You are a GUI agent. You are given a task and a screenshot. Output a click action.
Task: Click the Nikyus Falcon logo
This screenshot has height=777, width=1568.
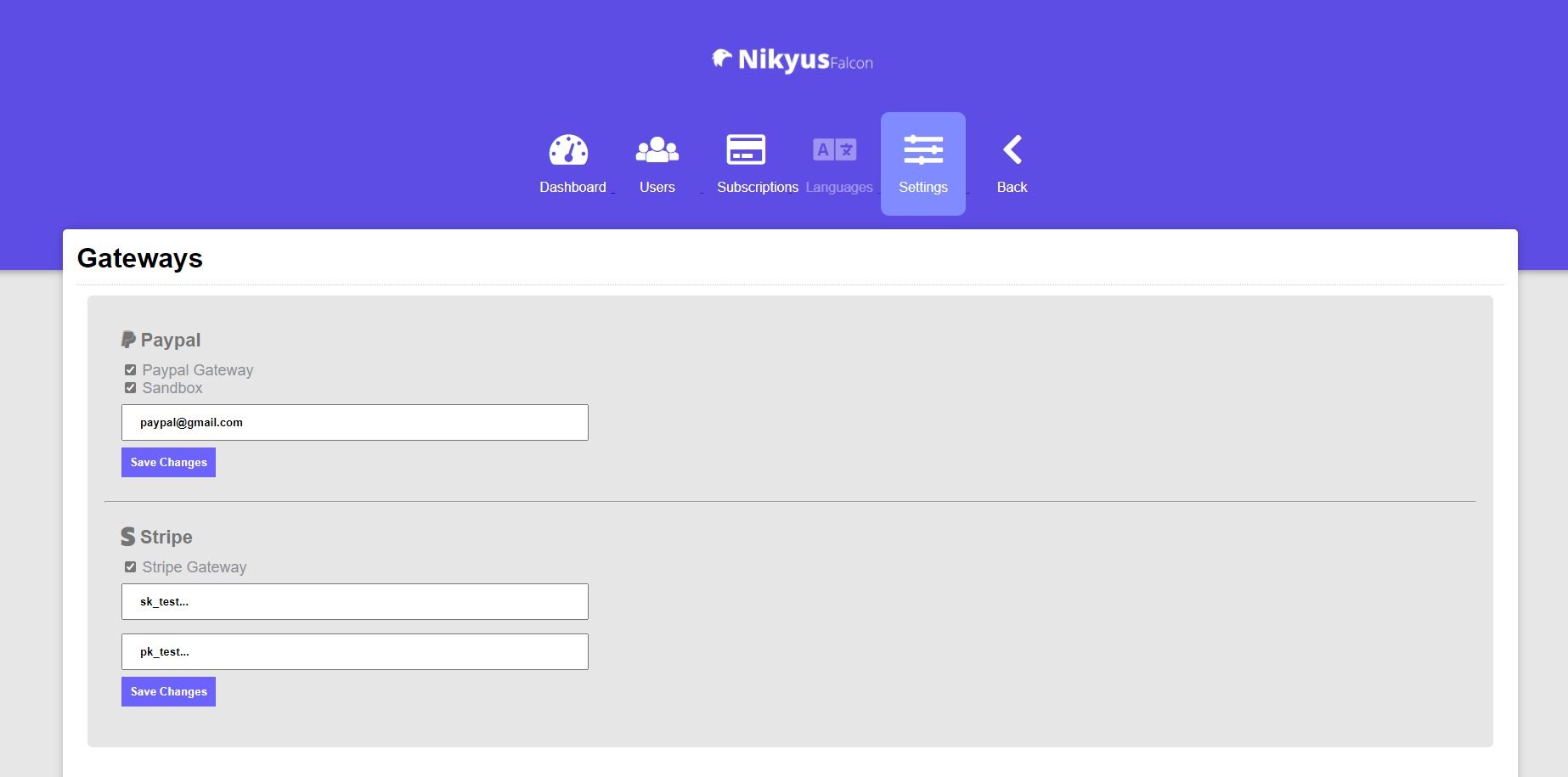click(792, 60)
